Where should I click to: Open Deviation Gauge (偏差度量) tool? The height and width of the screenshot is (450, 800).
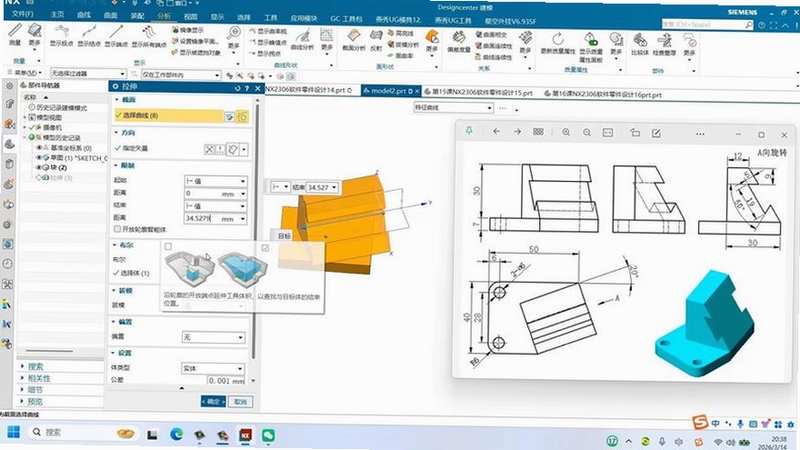[458, 41]
